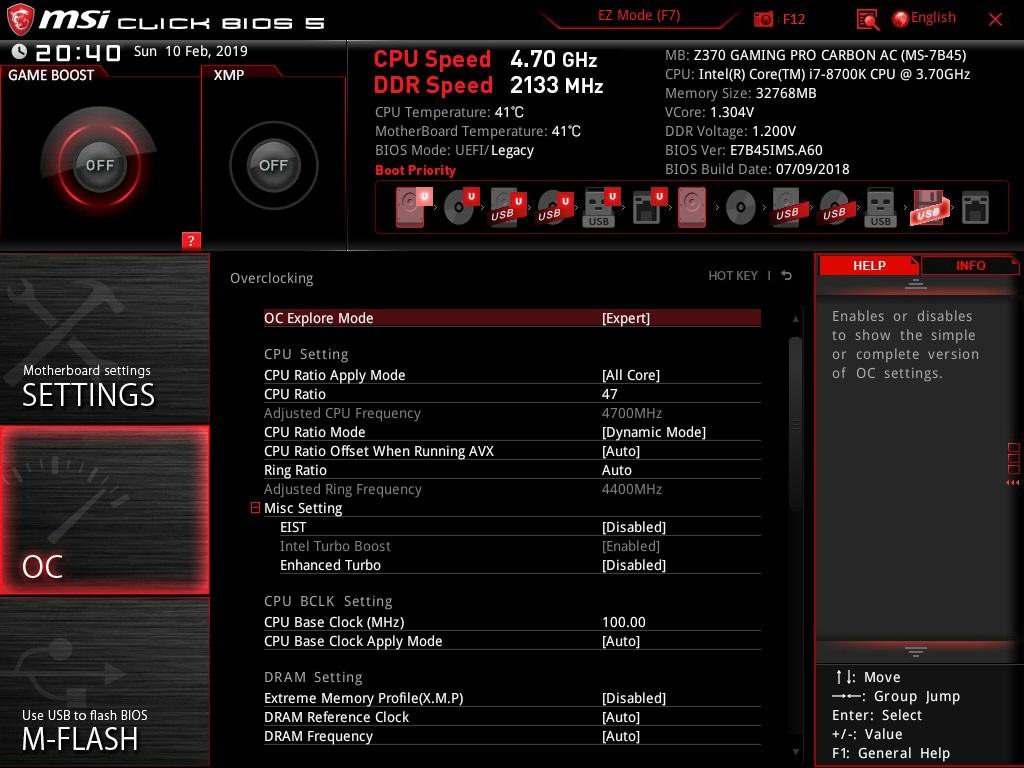Select the legacy hard disk icon without U badge
Image resolution: width=1024 pixels, height=768 pixels.
point(692,207)
